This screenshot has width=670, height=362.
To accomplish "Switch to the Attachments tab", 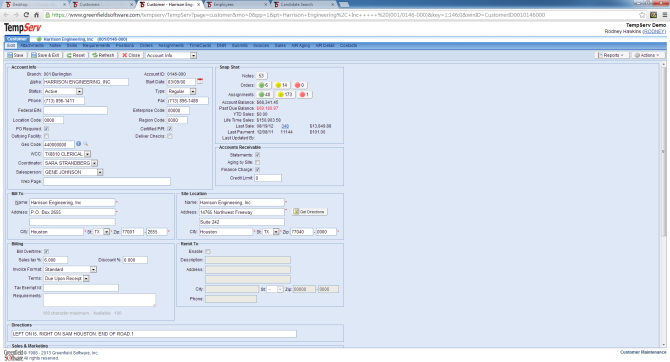I will coord(32,45).
